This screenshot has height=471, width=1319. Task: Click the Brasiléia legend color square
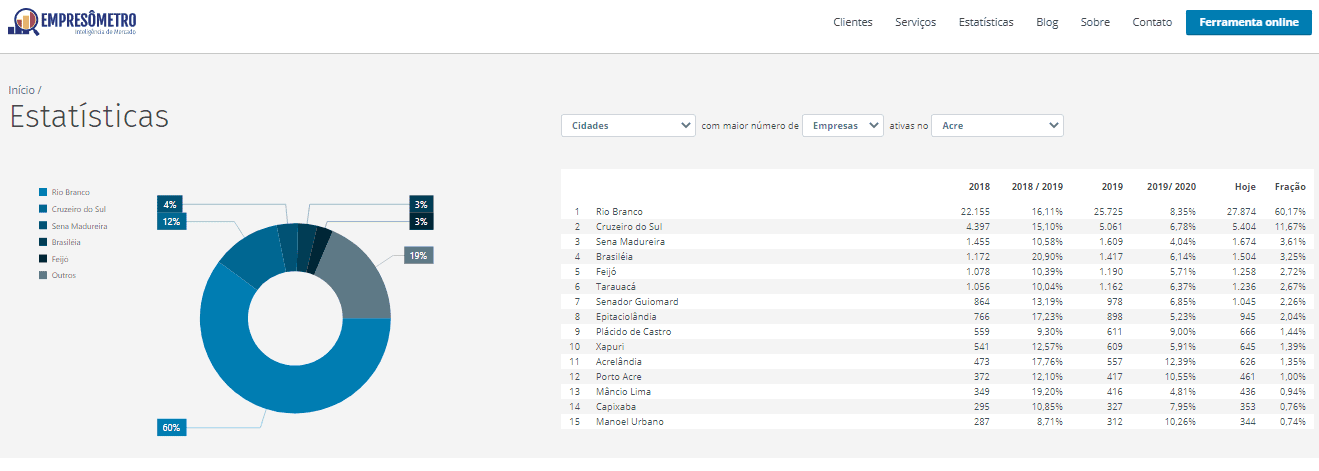tap(43, 242)
